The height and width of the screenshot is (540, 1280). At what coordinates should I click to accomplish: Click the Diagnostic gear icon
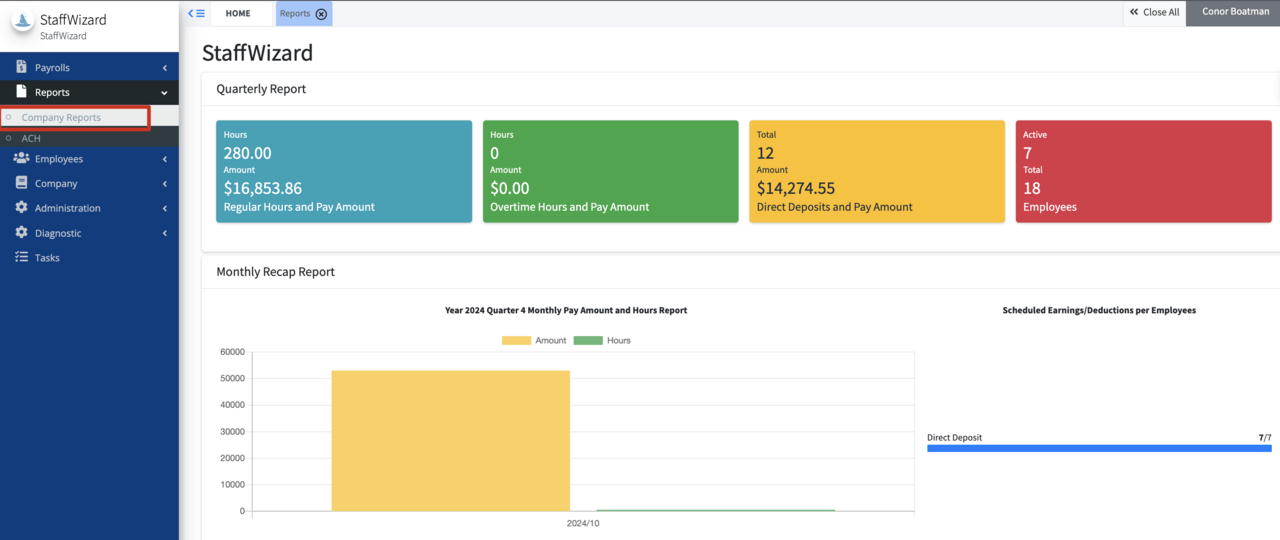click(21, 233)
